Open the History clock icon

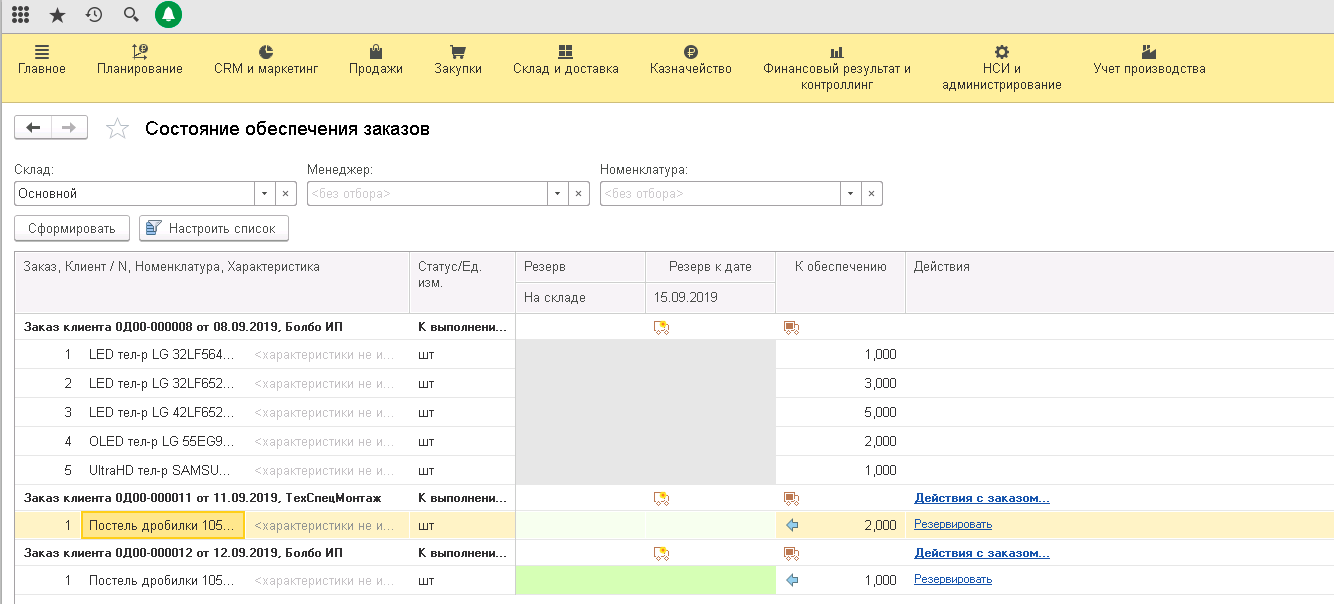pyautogui.click(x=94, y=15)
